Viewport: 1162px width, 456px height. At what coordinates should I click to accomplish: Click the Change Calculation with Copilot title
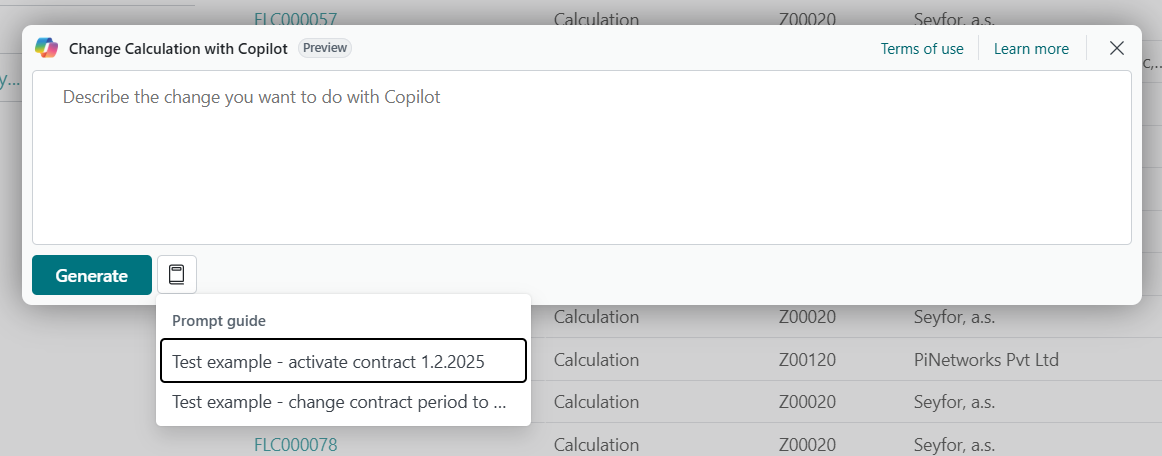pos(178,48)
